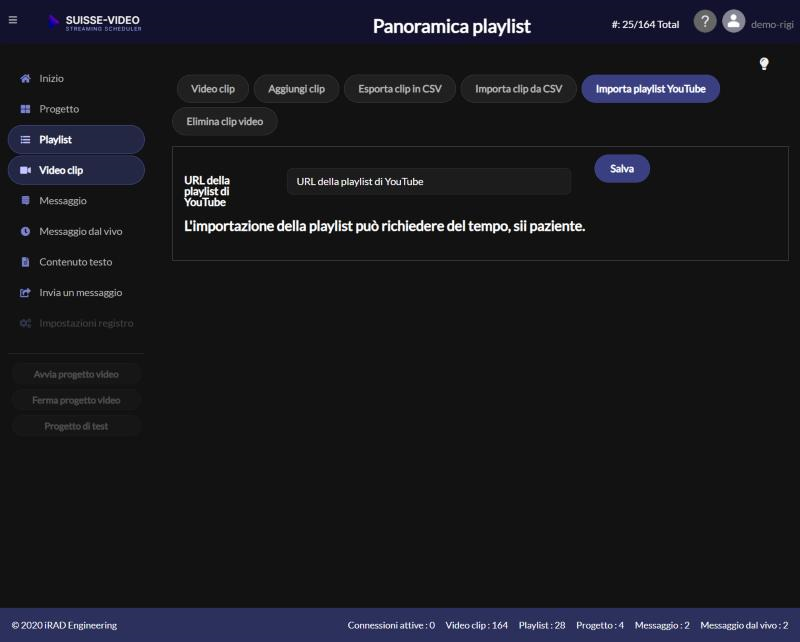The image size is (800, 642).
Task: Click the document icon beside Contenuto testo
Action: pos(25,262)
